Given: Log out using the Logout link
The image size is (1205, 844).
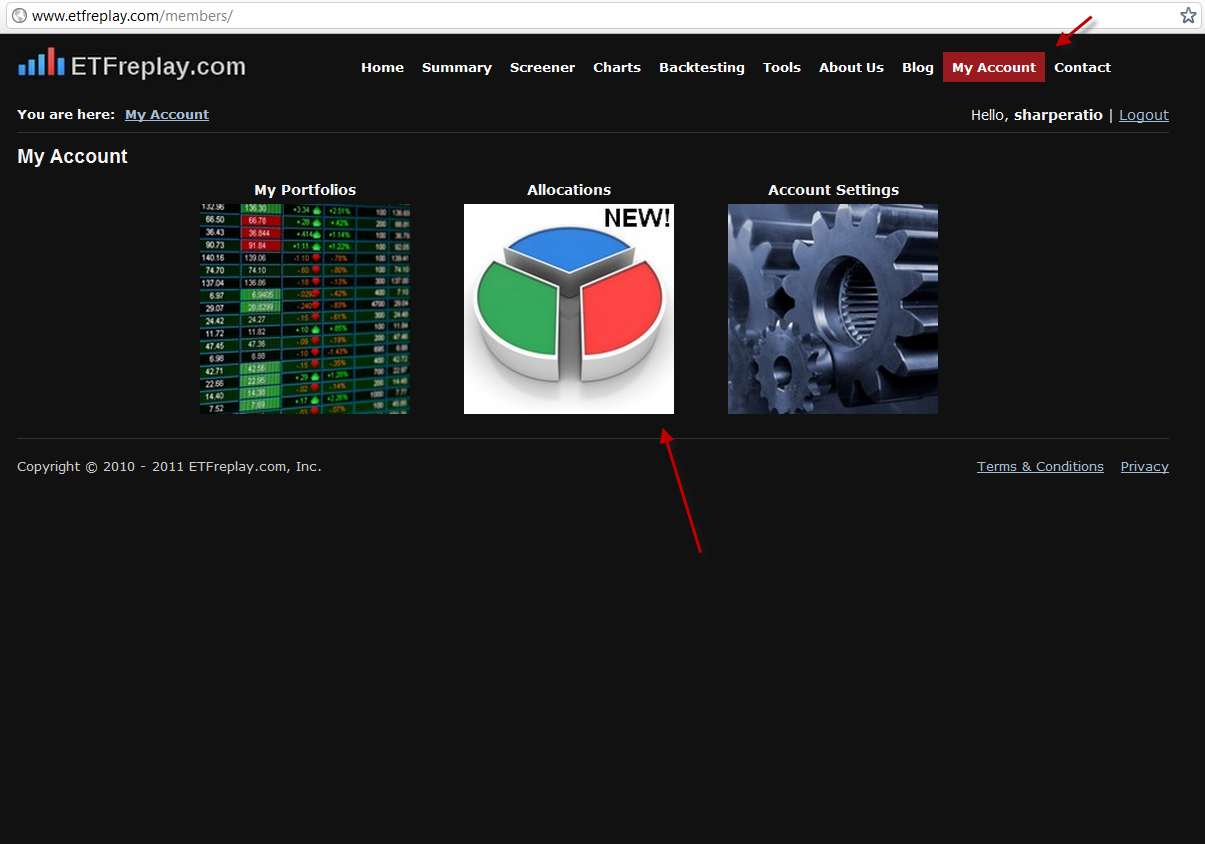Looking at the screenshot, I should point(1144,115).
